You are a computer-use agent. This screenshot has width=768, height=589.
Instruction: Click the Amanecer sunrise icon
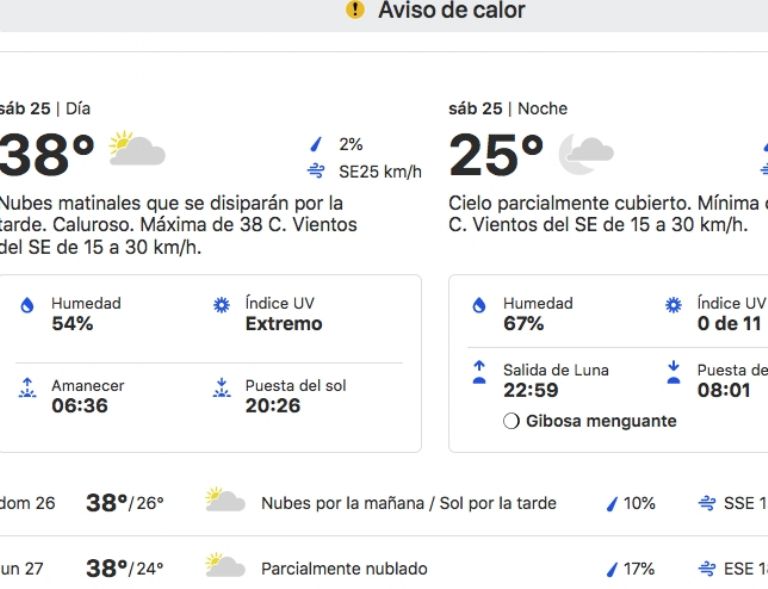click(28, 388)
